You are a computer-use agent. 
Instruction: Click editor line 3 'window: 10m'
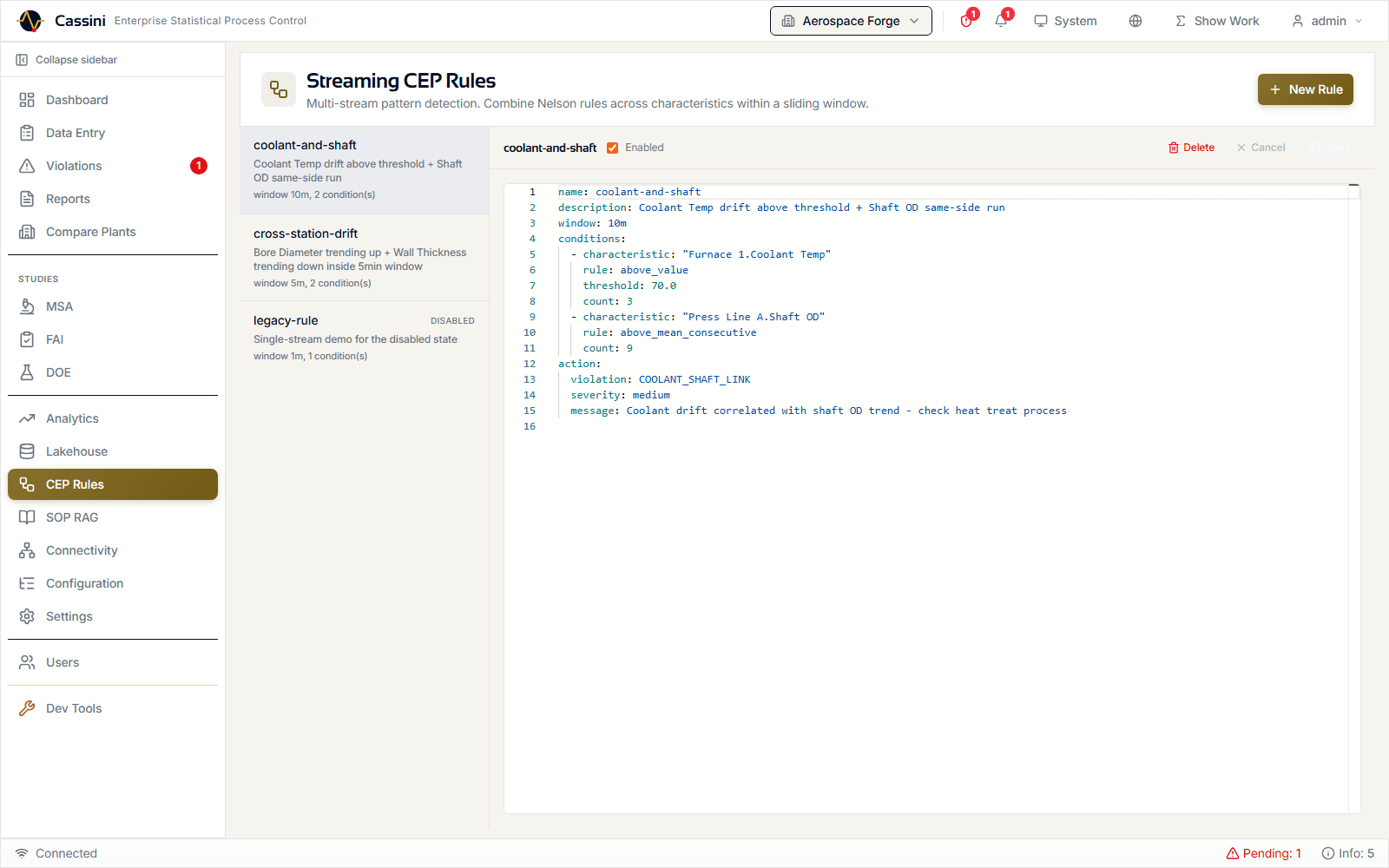(592, 223)
